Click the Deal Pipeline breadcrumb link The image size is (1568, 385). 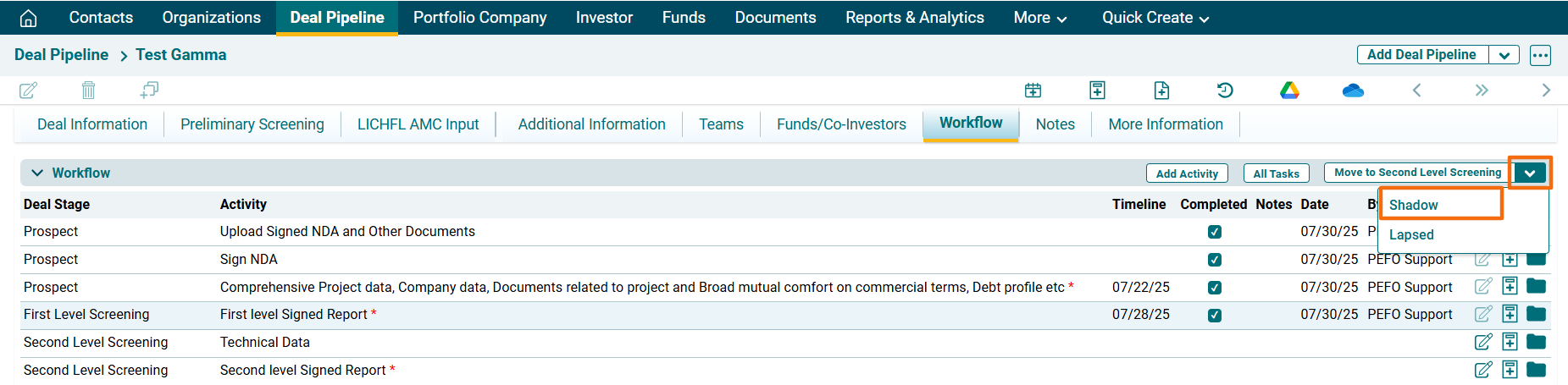point(61,55)
